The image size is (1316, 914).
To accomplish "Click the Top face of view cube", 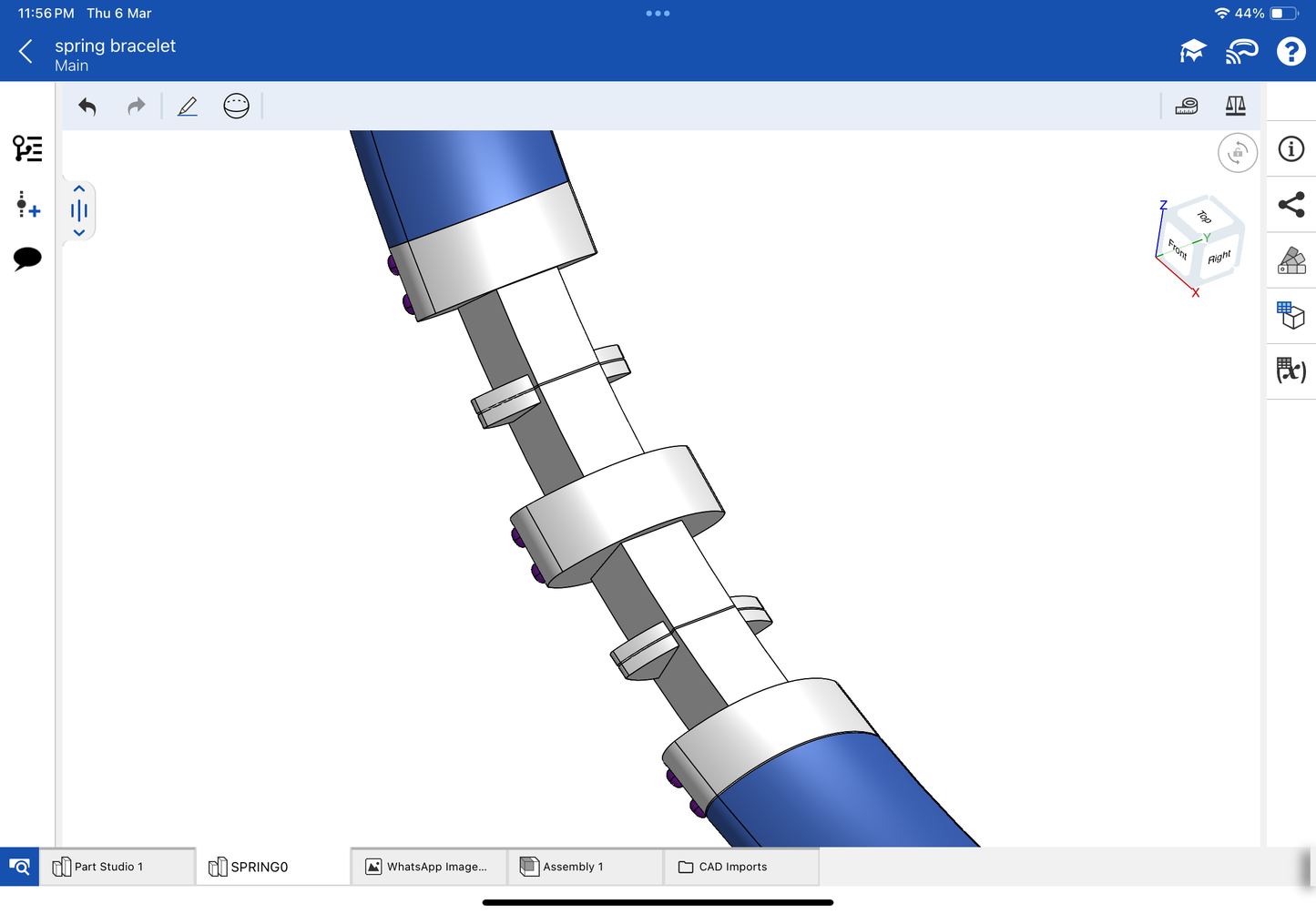I will 1204,217.
